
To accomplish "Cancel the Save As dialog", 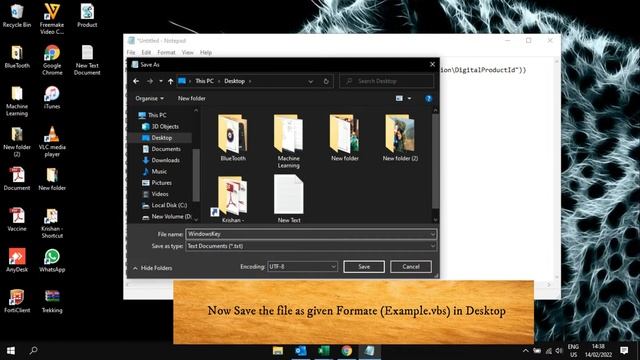I will (411, 267).
